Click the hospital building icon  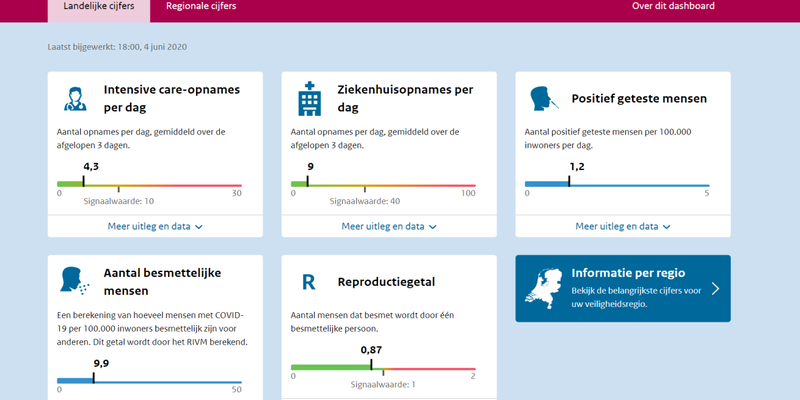[309, 98]
